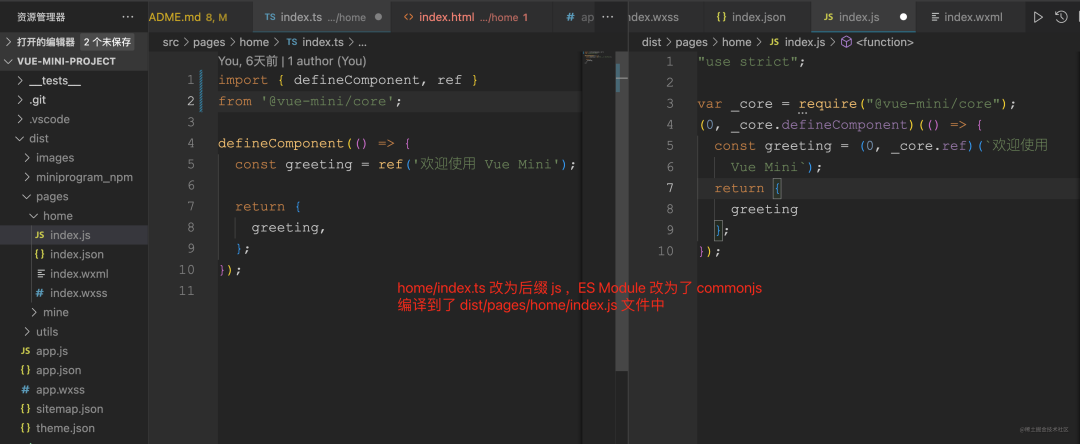Click "use strict" in right editor
The width and height of the screenshot is (1080, 444).
(x=750, y=61)
